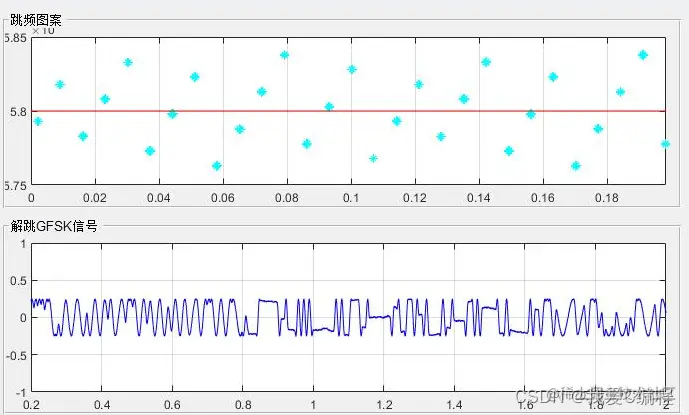Click the 0.02 x-axis tick in the hopping pattern plot

(95, 198)
